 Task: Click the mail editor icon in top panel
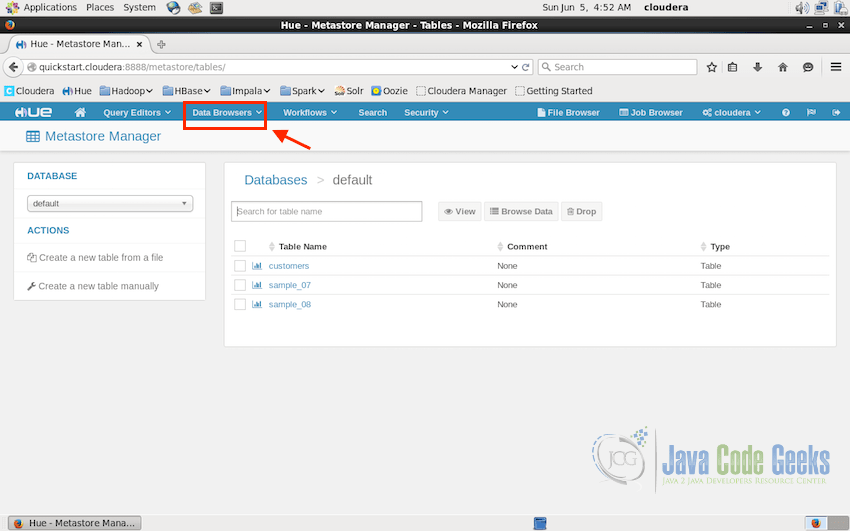195,8
